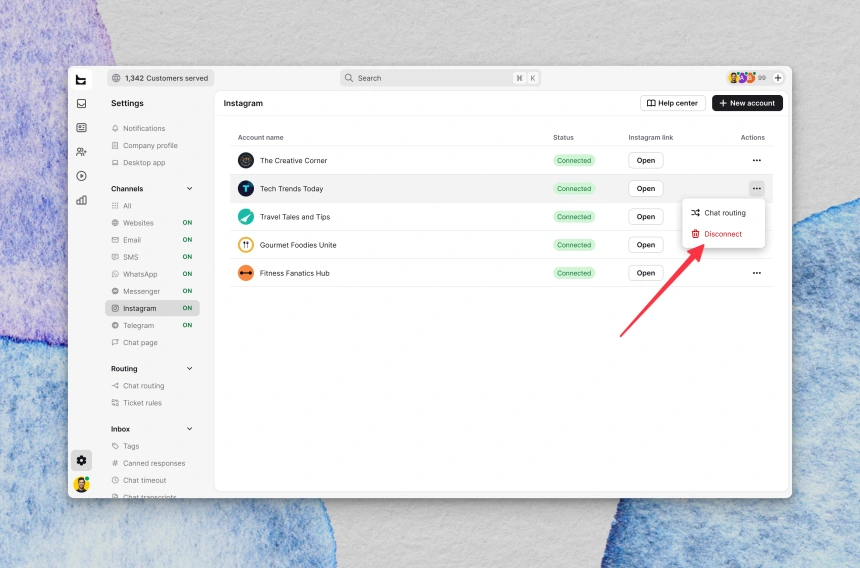The image size is (860, 568).
Task: Open Canned responses in sidebar
Action: coord(148,463)
